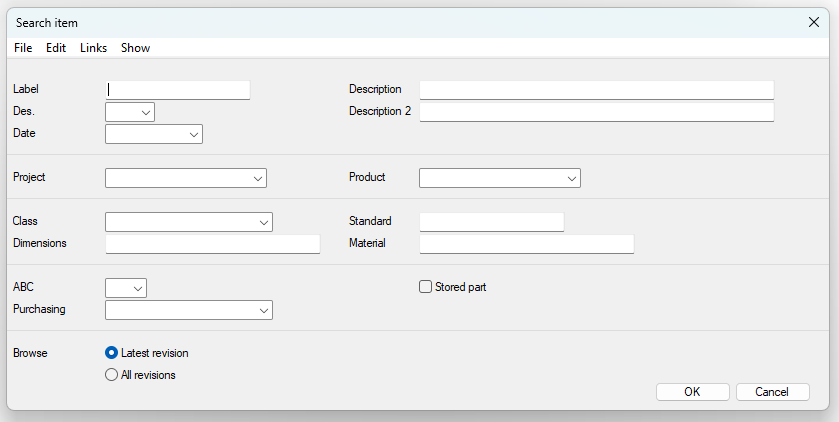
Task: Focus the Label text field
Action: [177, 90]
